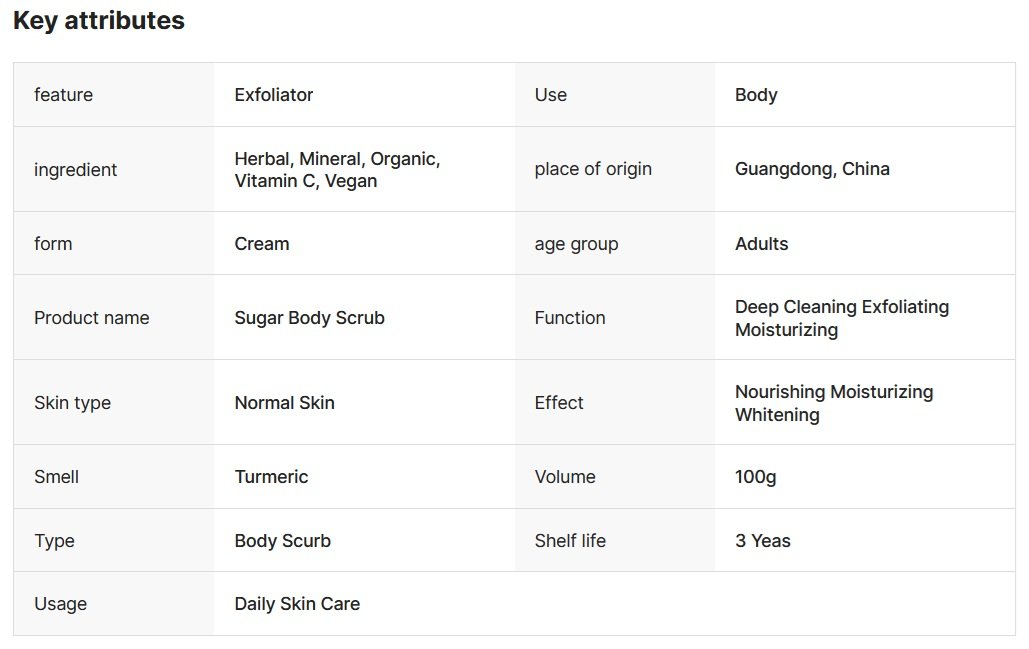The width and height of the screenshot is (1029, 649).
Task: Click the 100g volume value
Action: [x=755, y=477]
